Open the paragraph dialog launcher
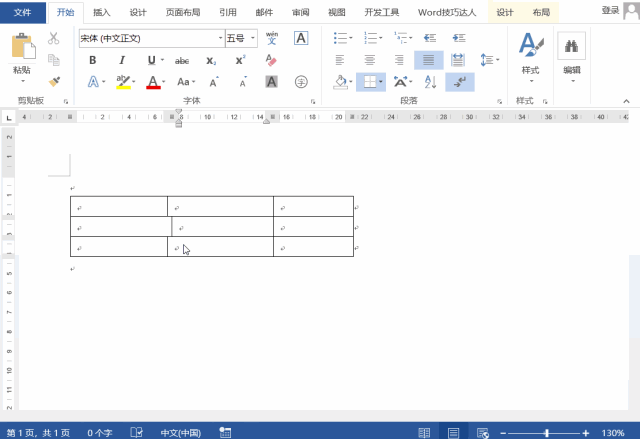The image size is (640, 439). pyautogui.click(x=499, y=101)
